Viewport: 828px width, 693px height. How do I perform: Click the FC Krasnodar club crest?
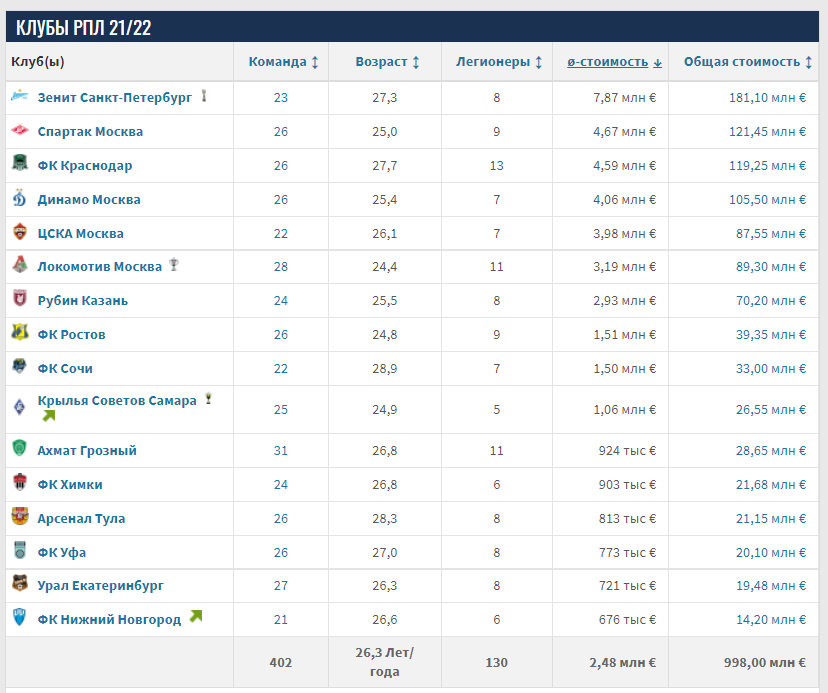(20, 163)
